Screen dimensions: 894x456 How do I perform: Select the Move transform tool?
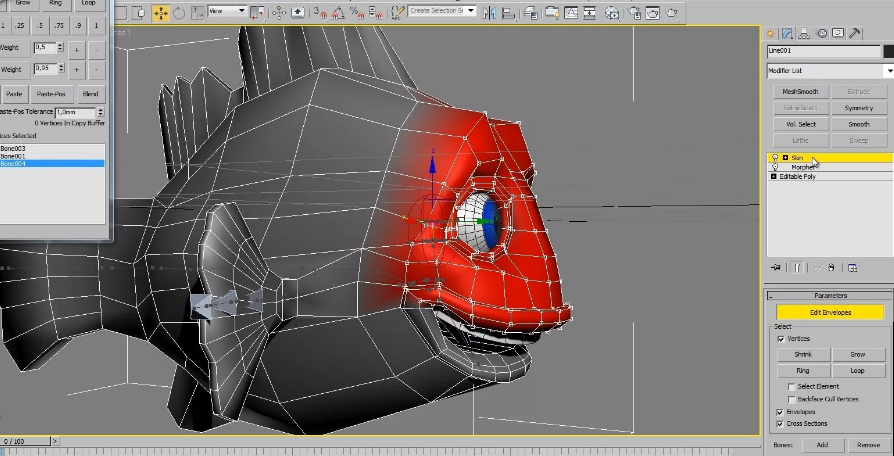pos(160,13)
